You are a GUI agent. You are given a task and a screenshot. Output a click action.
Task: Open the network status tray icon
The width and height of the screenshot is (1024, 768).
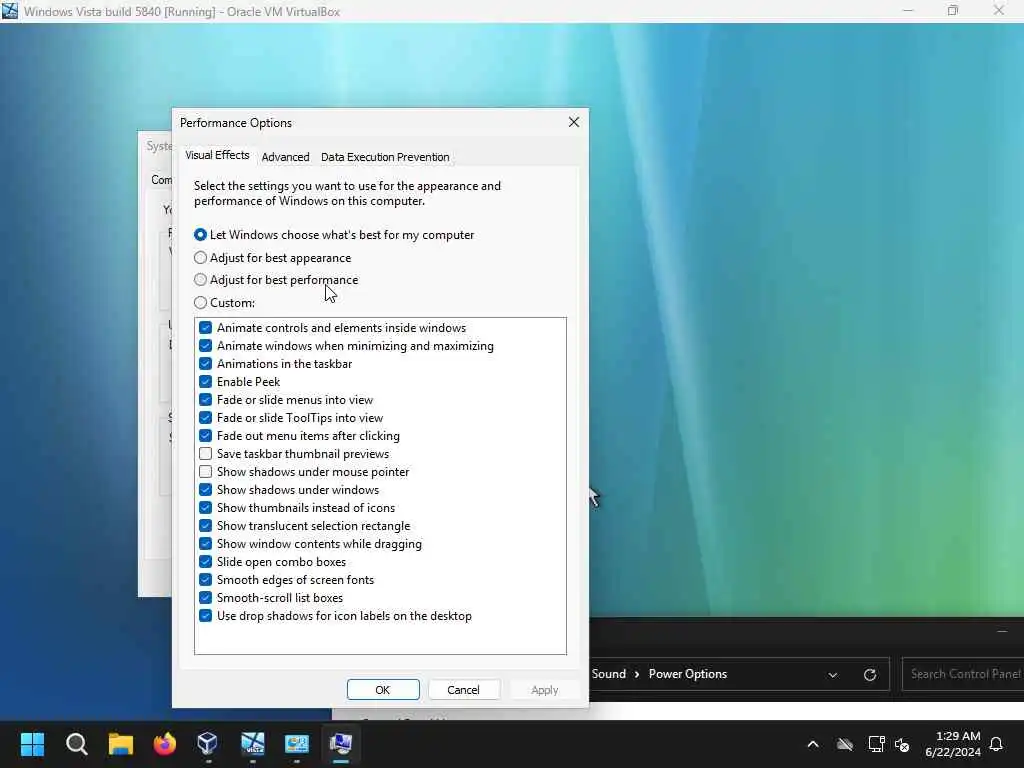876,744
